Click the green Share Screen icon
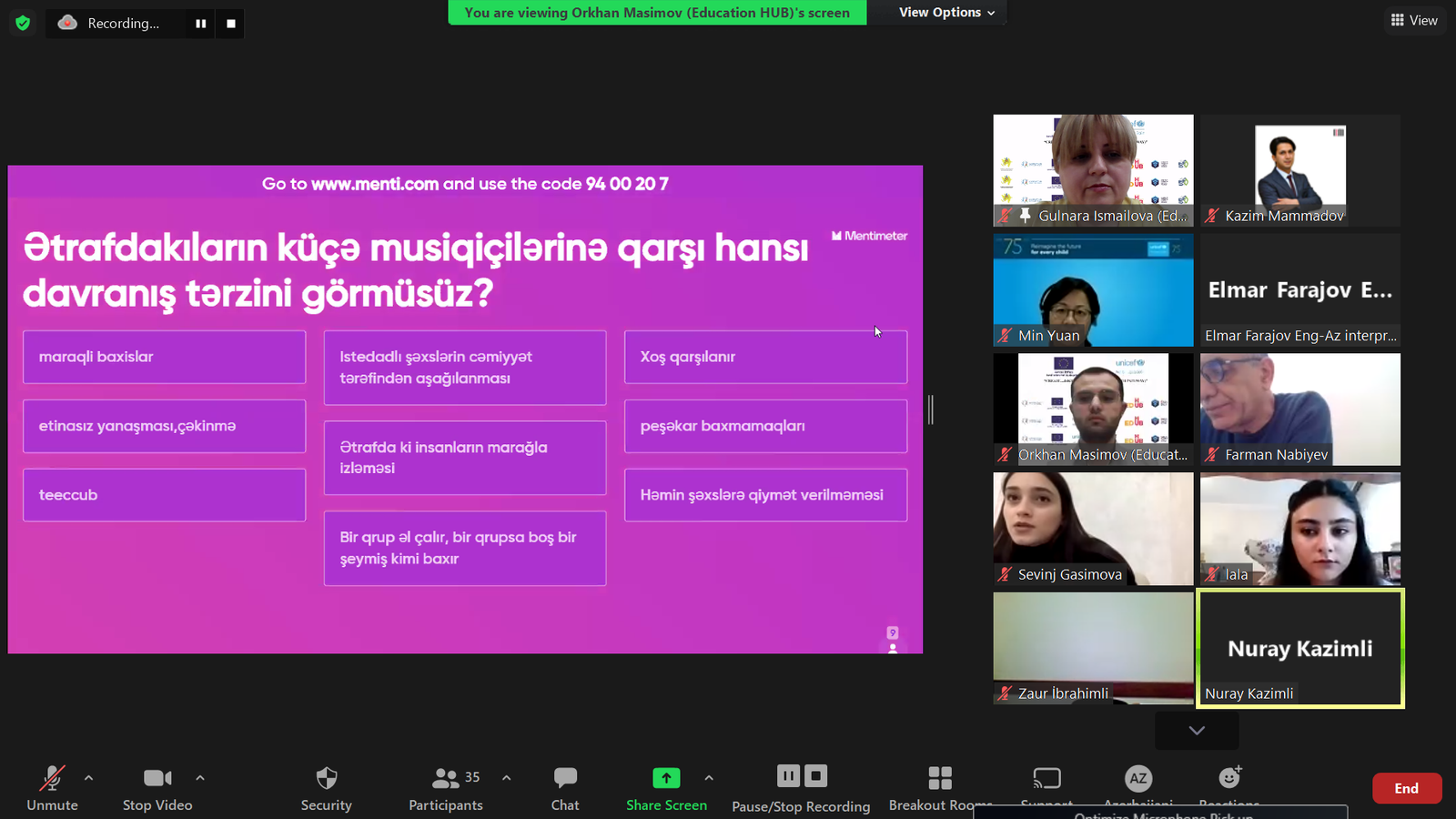The height and width of the screenshot is (819, 1456). click(x=666, y=778)
